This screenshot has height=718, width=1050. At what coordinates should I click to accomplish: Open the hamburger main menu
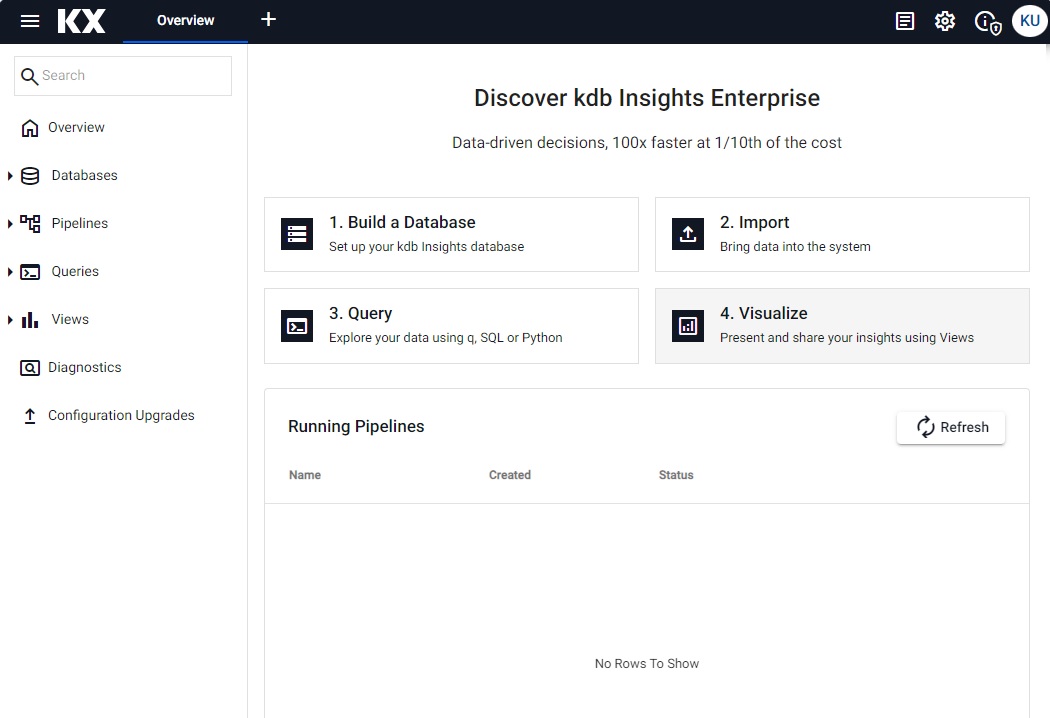coord(30,21)
